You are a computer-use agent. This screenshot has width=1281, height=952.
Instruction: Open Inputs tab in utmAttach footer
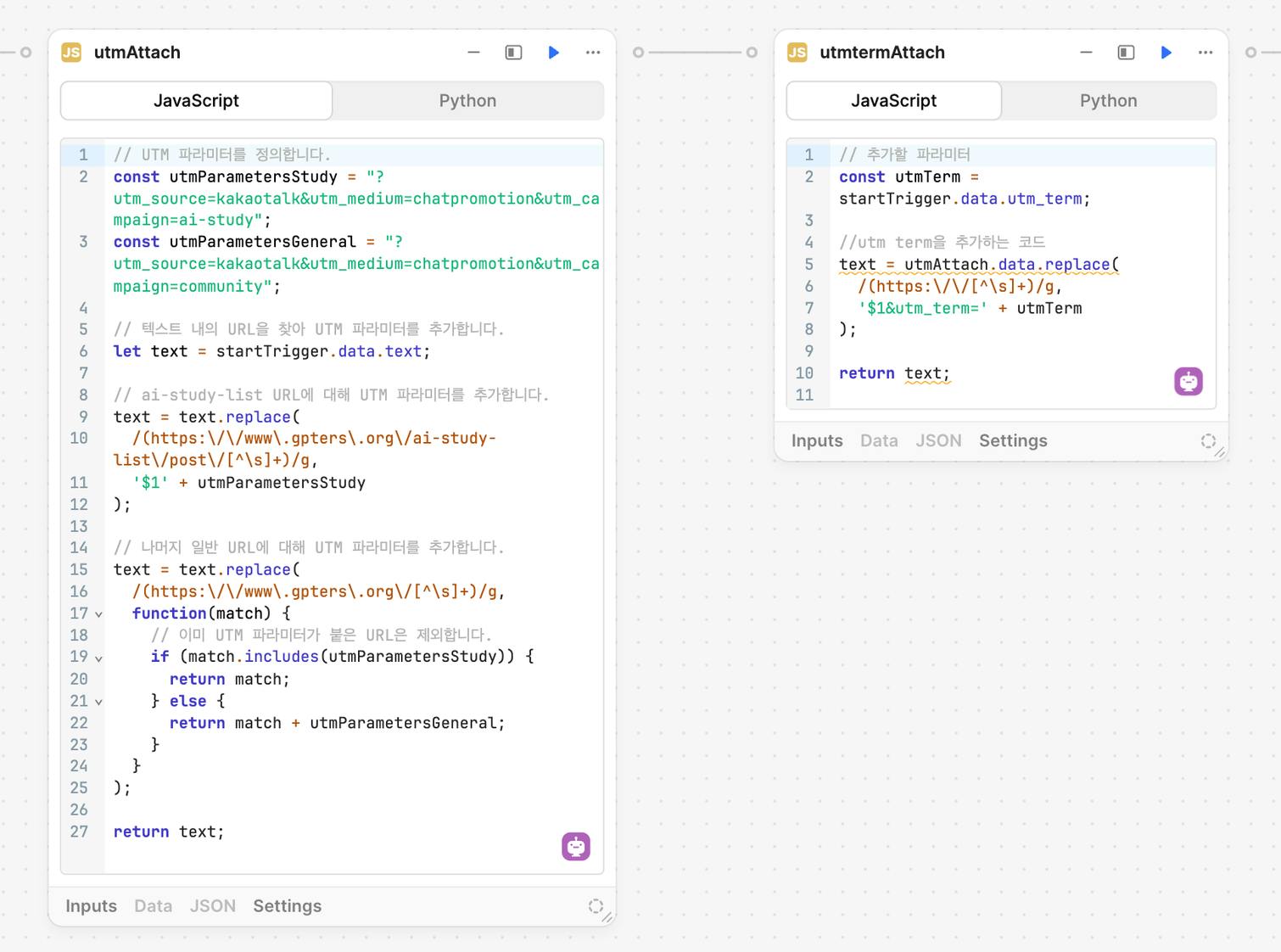point(91,906)
